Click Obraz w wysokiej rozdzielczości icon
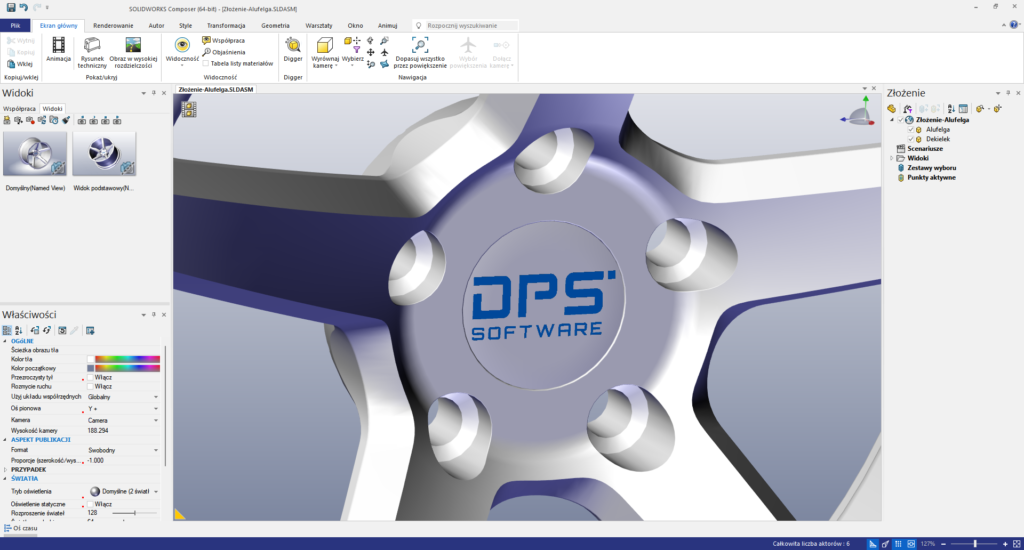The image size is (1024, 550). 133,45
